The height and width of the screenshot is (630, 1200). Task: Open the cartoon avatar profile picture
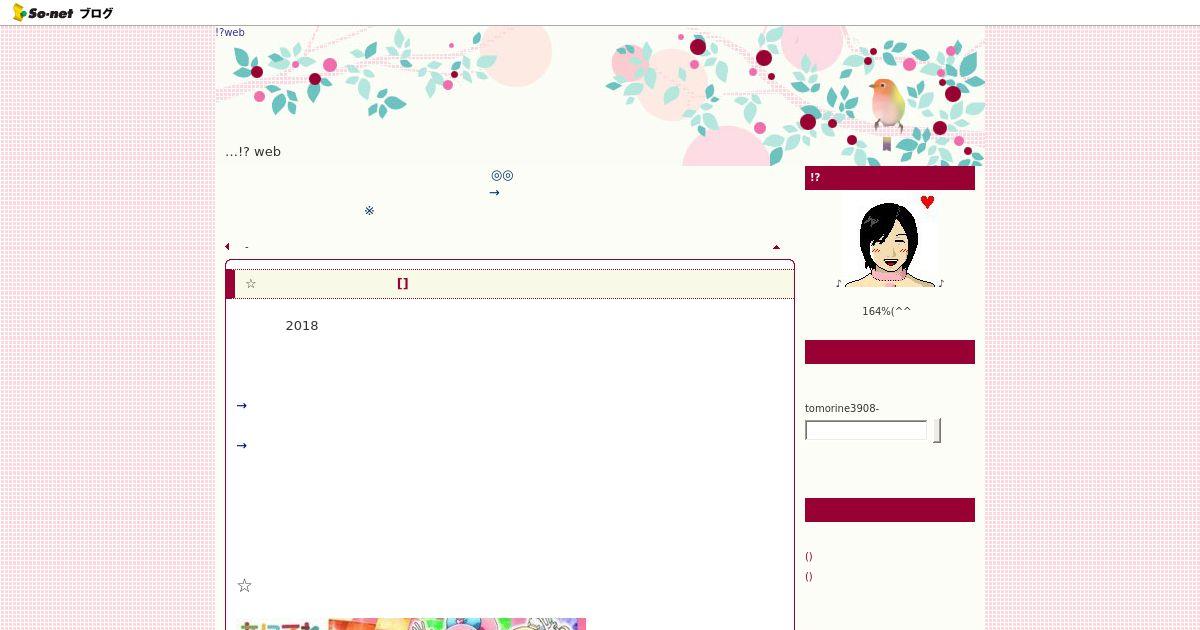pyautogui.click(x=890, y=240)
